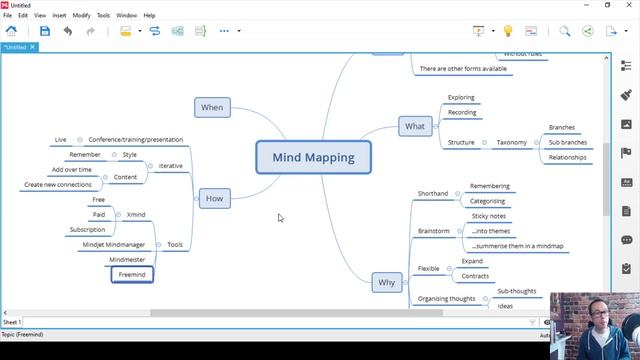Collapse the What branch
Viewport: 640px width, 360px height.
tap(436, 127)
